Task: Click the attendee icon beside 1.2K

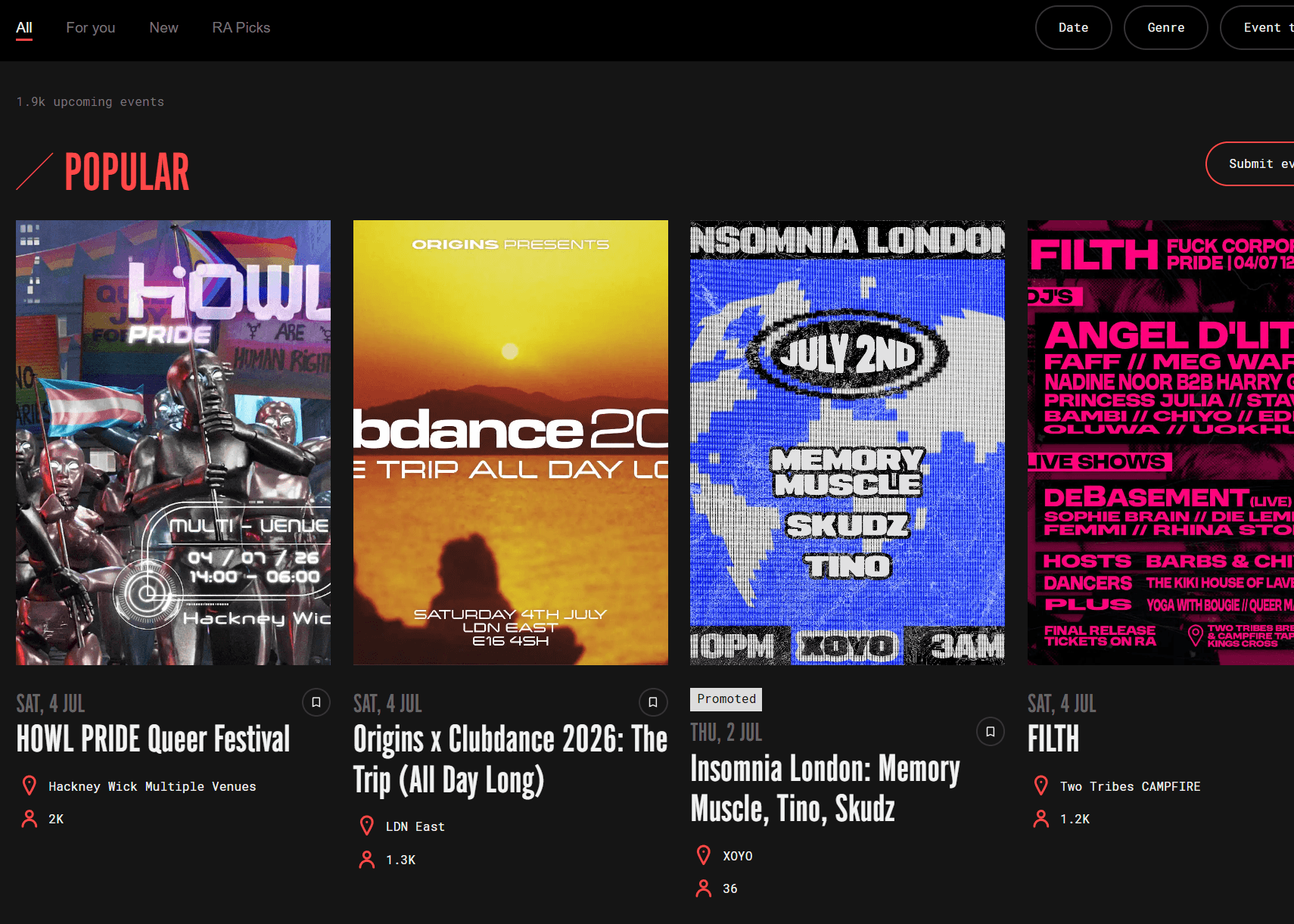Action: [1041, 819]
